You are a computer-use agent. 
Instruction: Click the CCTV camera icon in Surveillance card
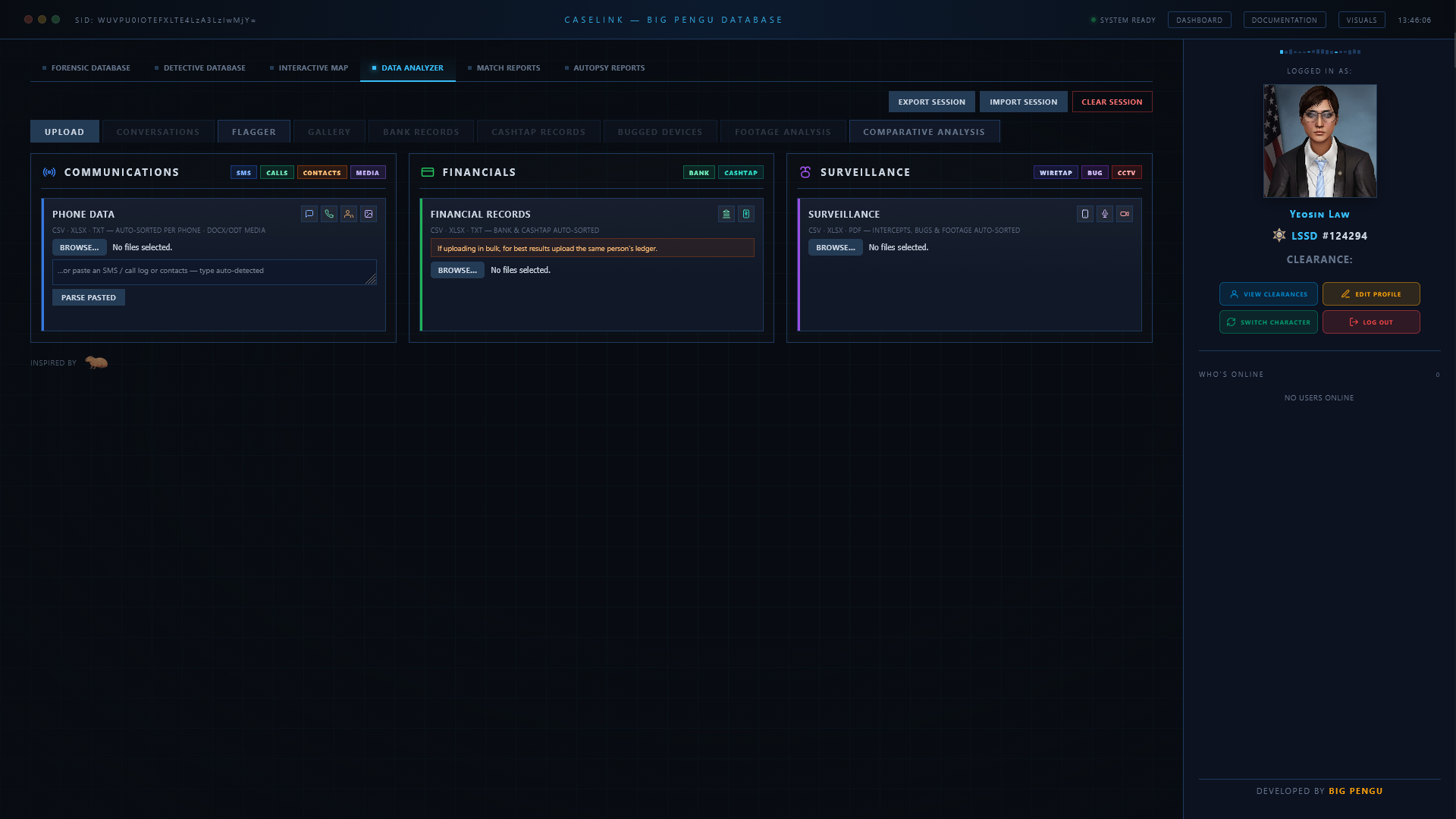pos(1125,214)
